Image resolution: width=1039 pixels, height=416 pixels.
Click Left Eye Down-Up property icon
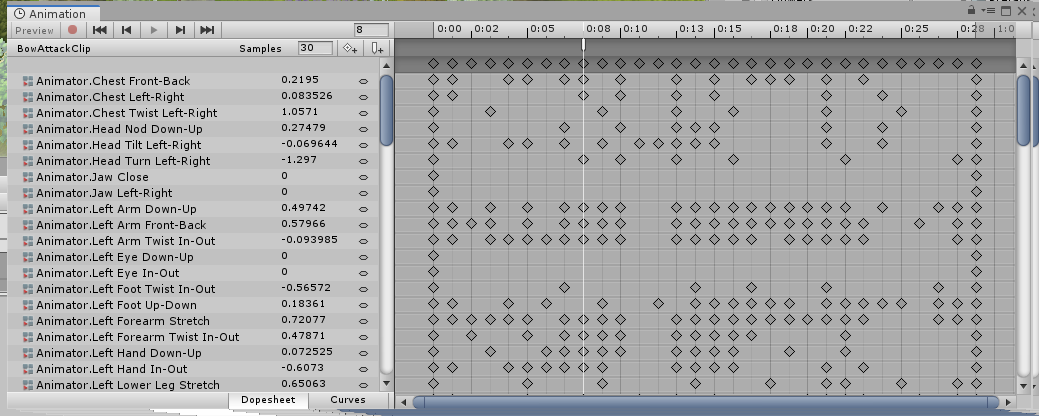(28, 257)
